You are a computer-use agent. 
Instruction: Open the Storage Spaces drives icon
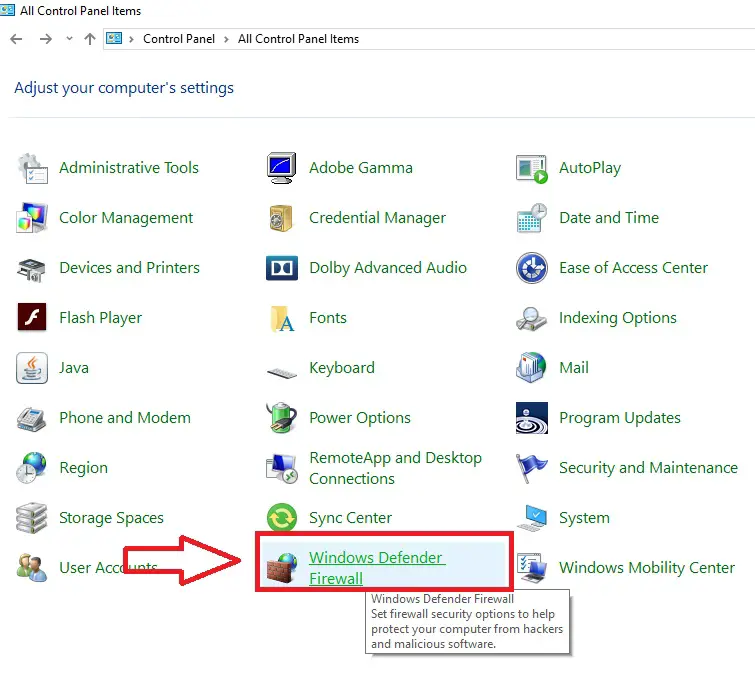tap(32, 518)
